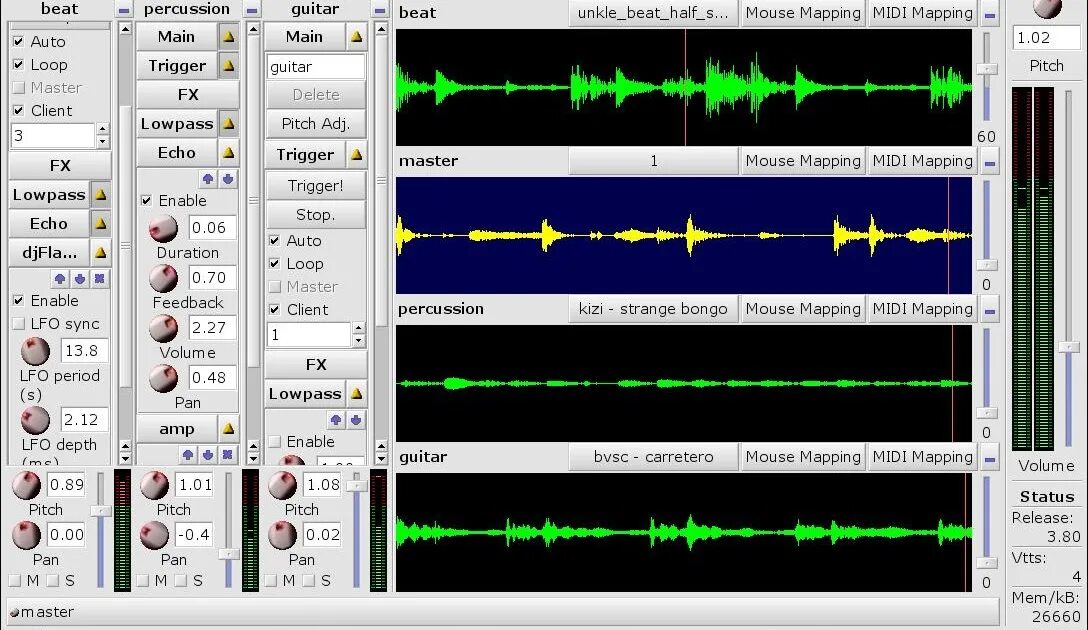Open MIDI Mapping for percussion waveform

(x=922, y=309)
